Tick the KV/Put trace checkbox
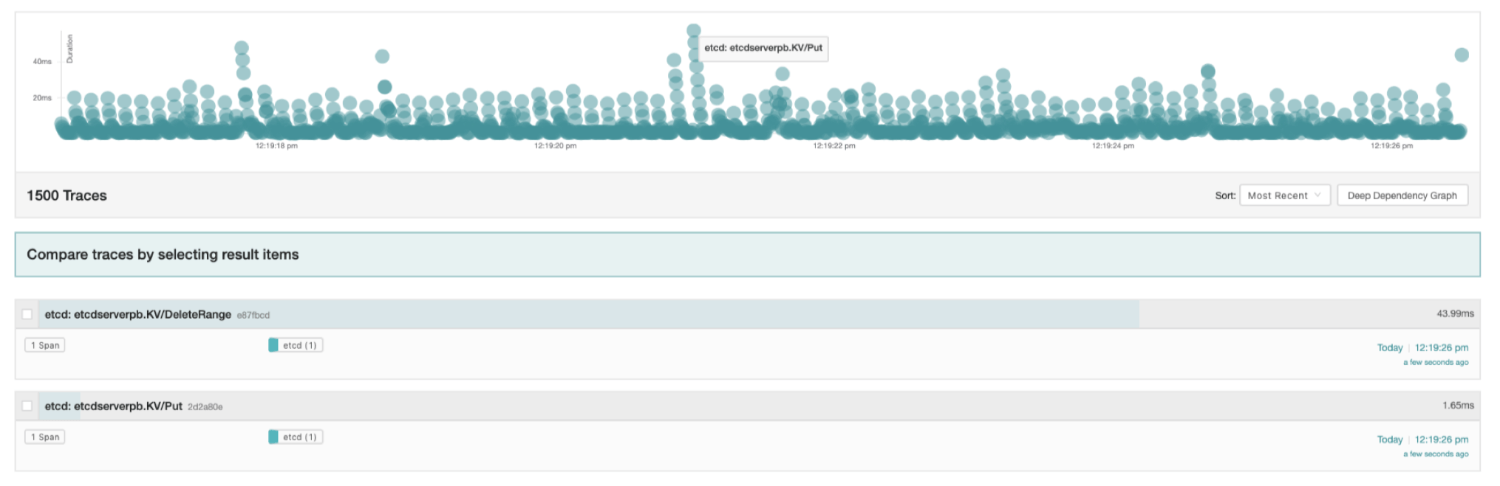This screenshot has height=486, width=1500. coord(27,406)
